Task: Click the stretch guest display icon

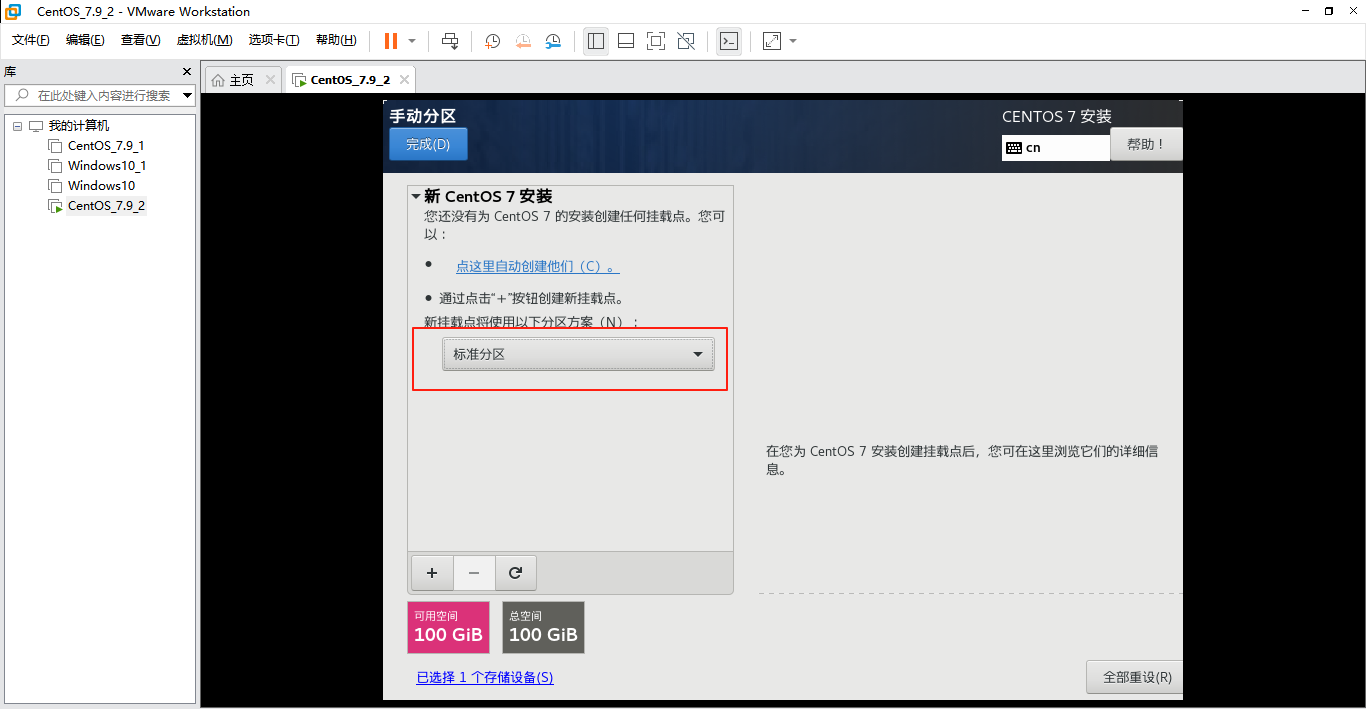Action: point(772,41)
